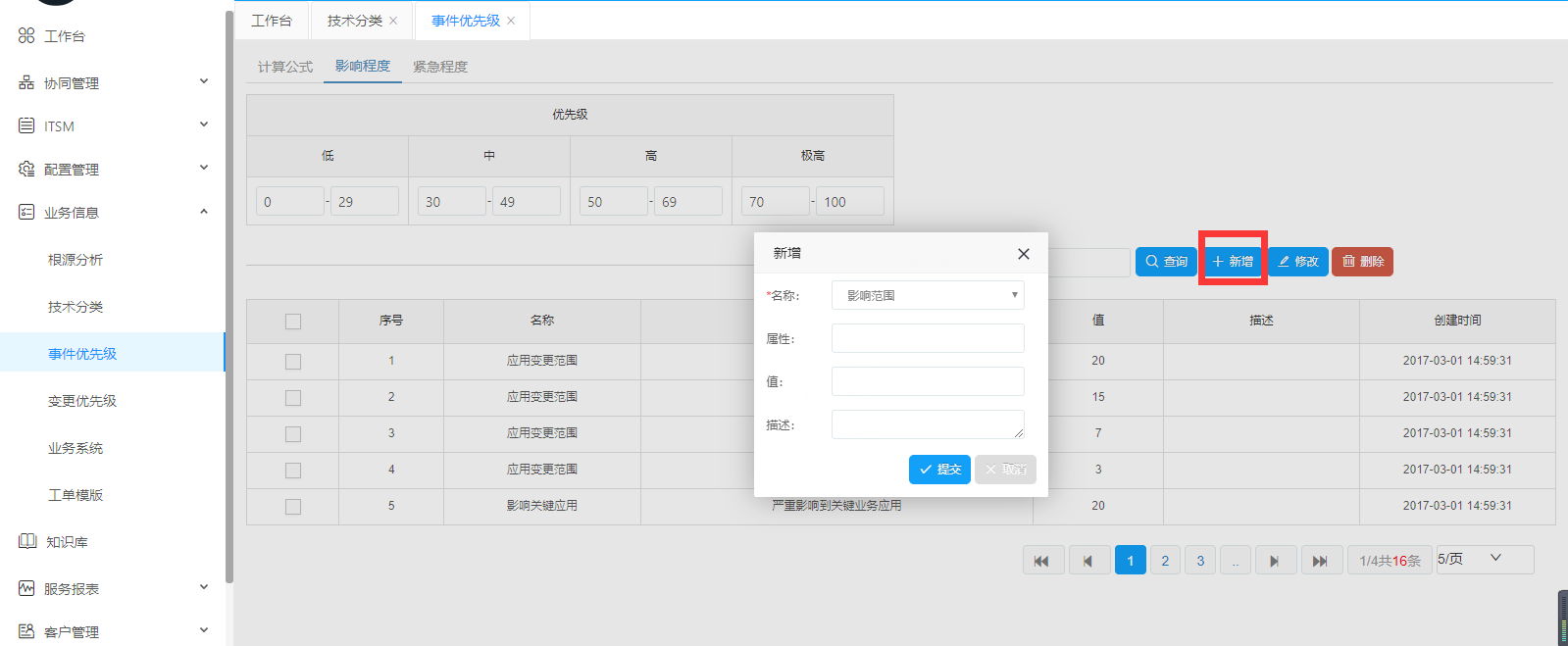
Task: Click the 提交 submit button
Action: (x=939, y=470)
